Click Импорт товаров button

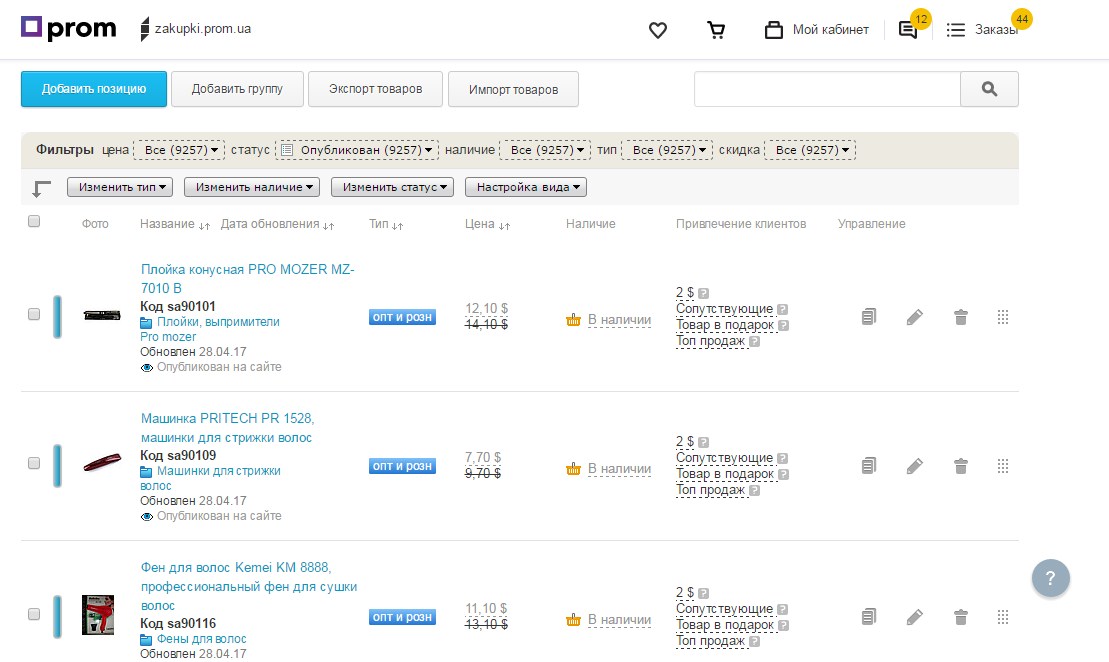[x=513, y=89]
